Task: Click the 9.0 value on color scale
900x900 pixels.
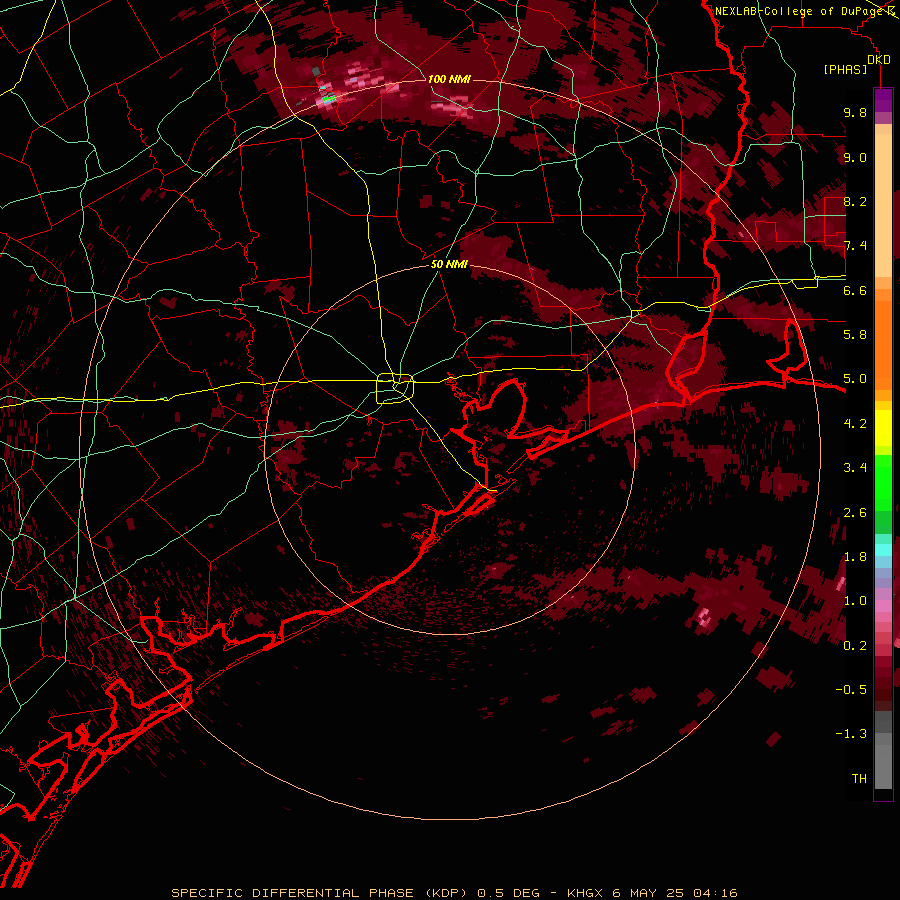Action: pos(855,158)
